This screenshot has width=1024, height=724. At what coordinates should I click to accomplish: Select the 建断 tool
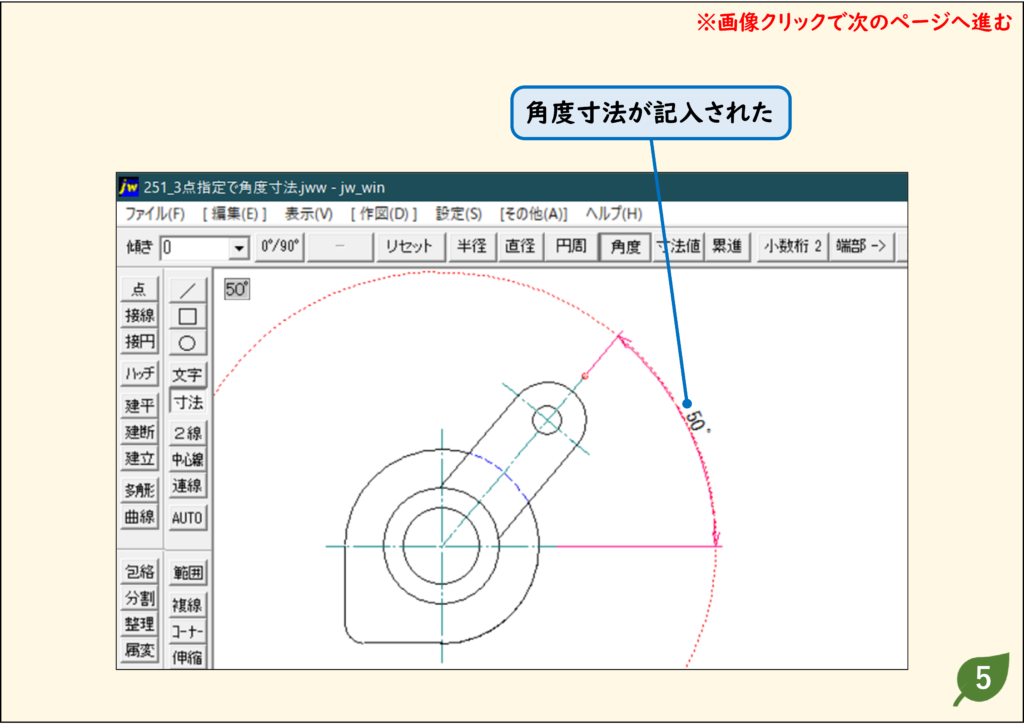[x=139, y=432]
